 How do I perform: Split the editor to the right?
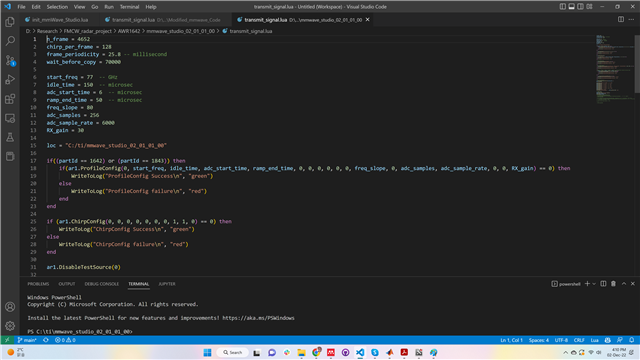(x=620, y=20)
